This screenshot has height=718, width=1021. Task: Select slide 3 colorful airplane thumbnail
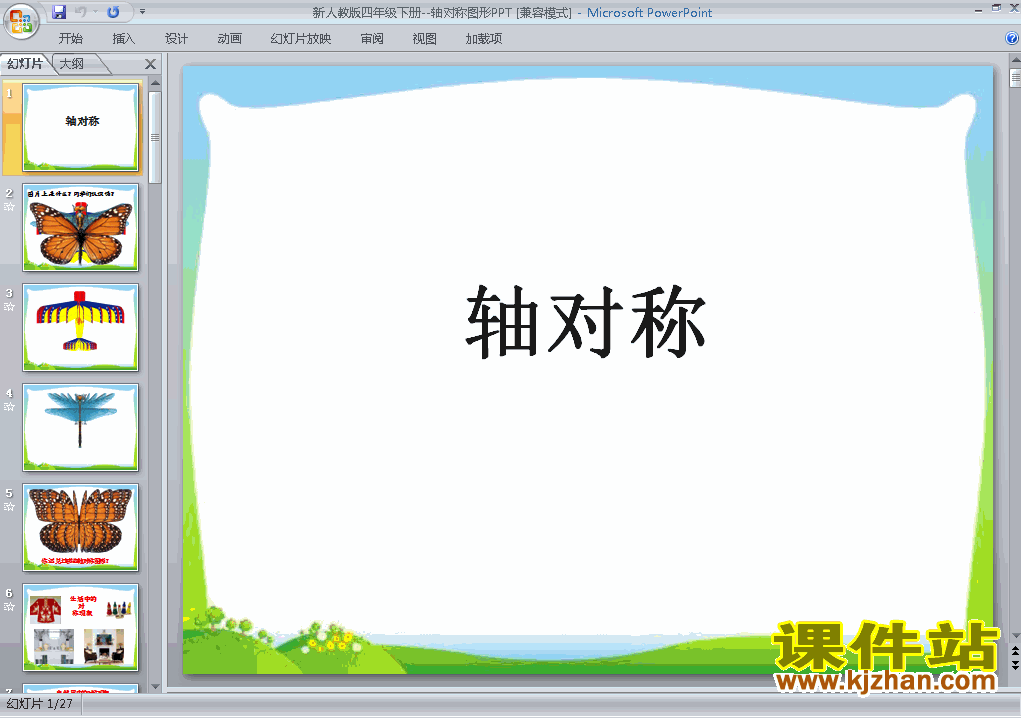tap(81, 327)
